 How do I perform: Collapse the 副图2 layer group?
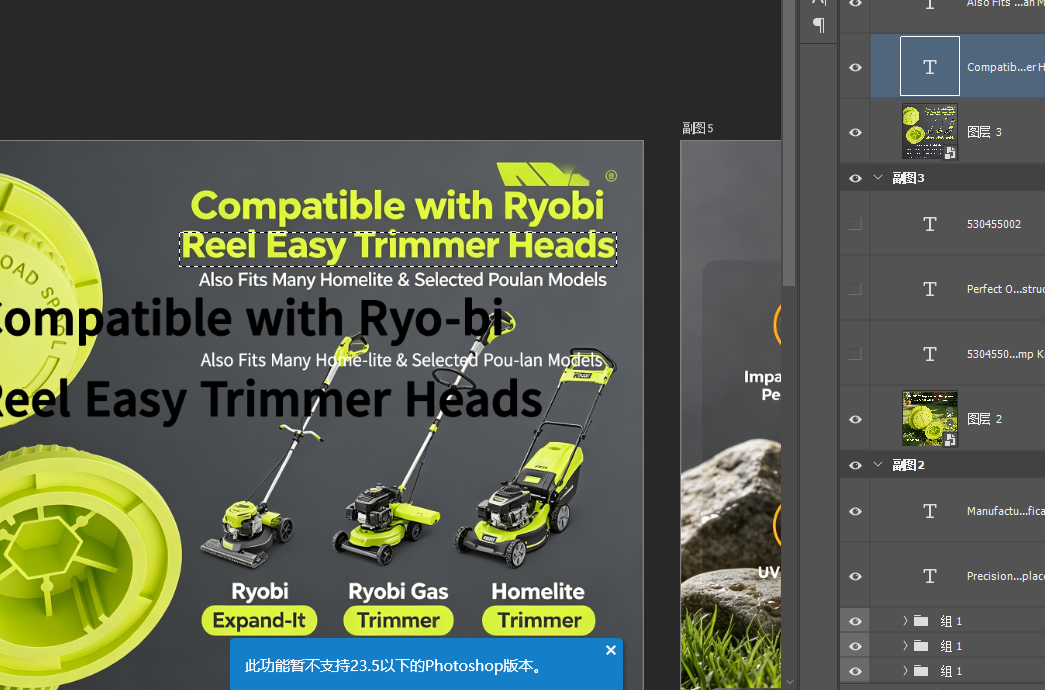tap(878, 465)
